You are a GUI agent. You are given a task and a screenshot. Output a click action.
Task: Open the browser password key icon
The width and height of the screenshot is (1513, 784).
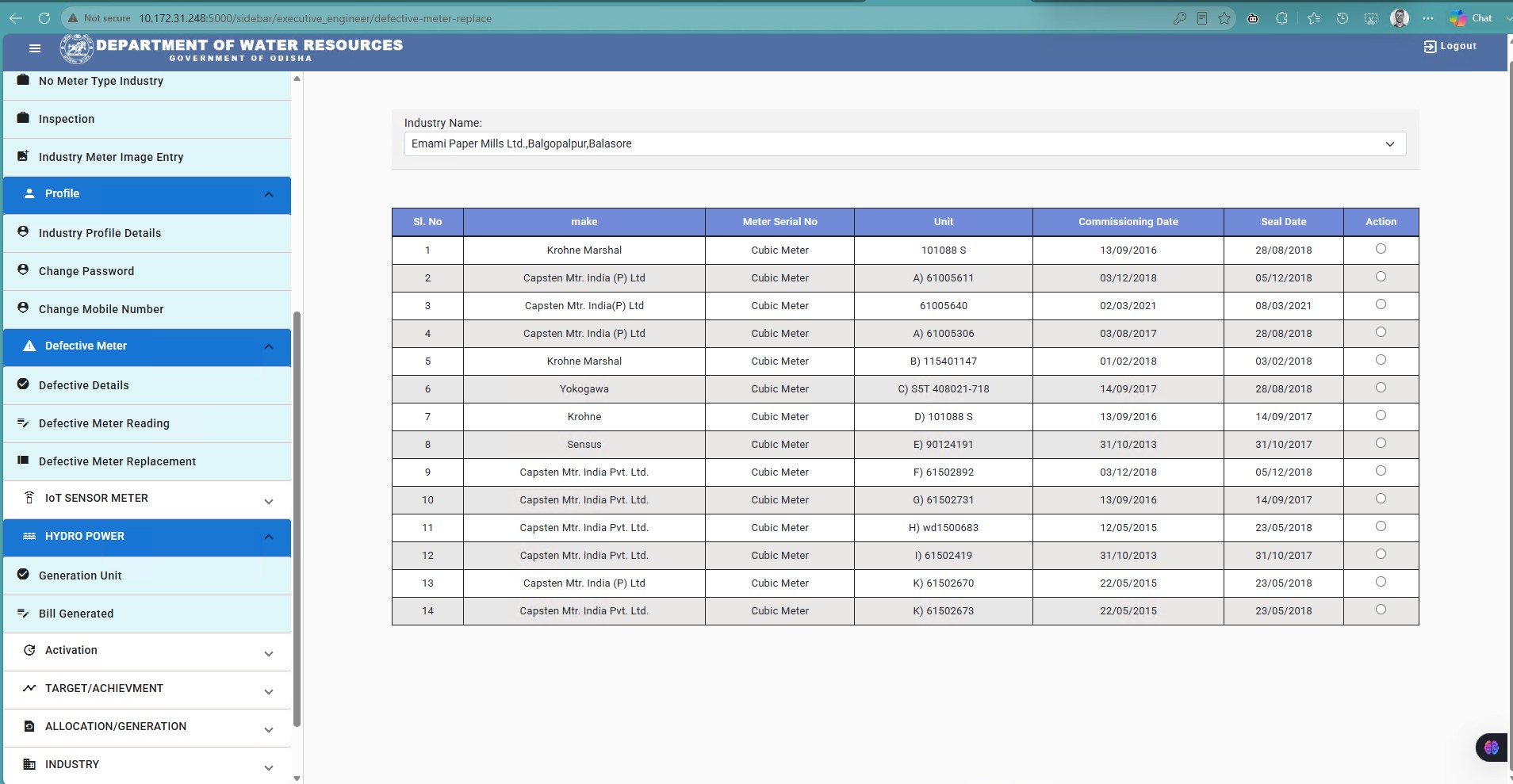[x=1180, y=18]
